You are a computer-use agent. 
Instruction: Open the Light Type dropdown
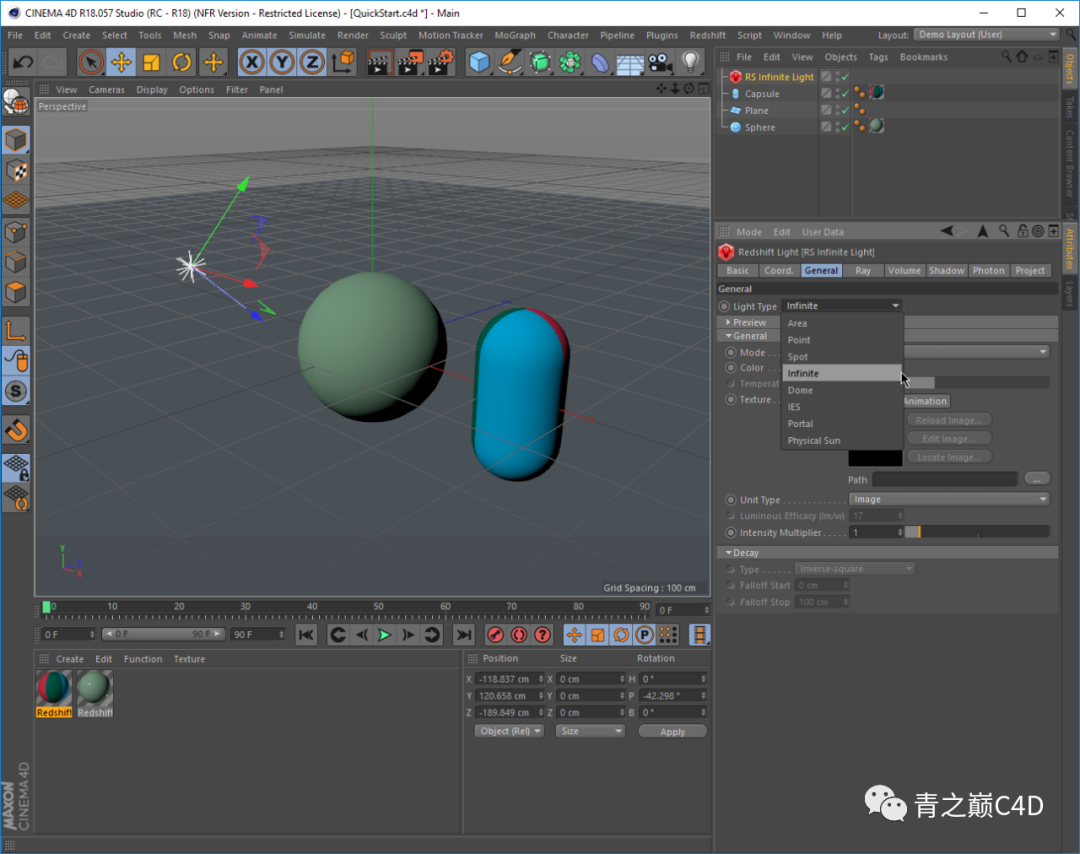tap(842, 306)
